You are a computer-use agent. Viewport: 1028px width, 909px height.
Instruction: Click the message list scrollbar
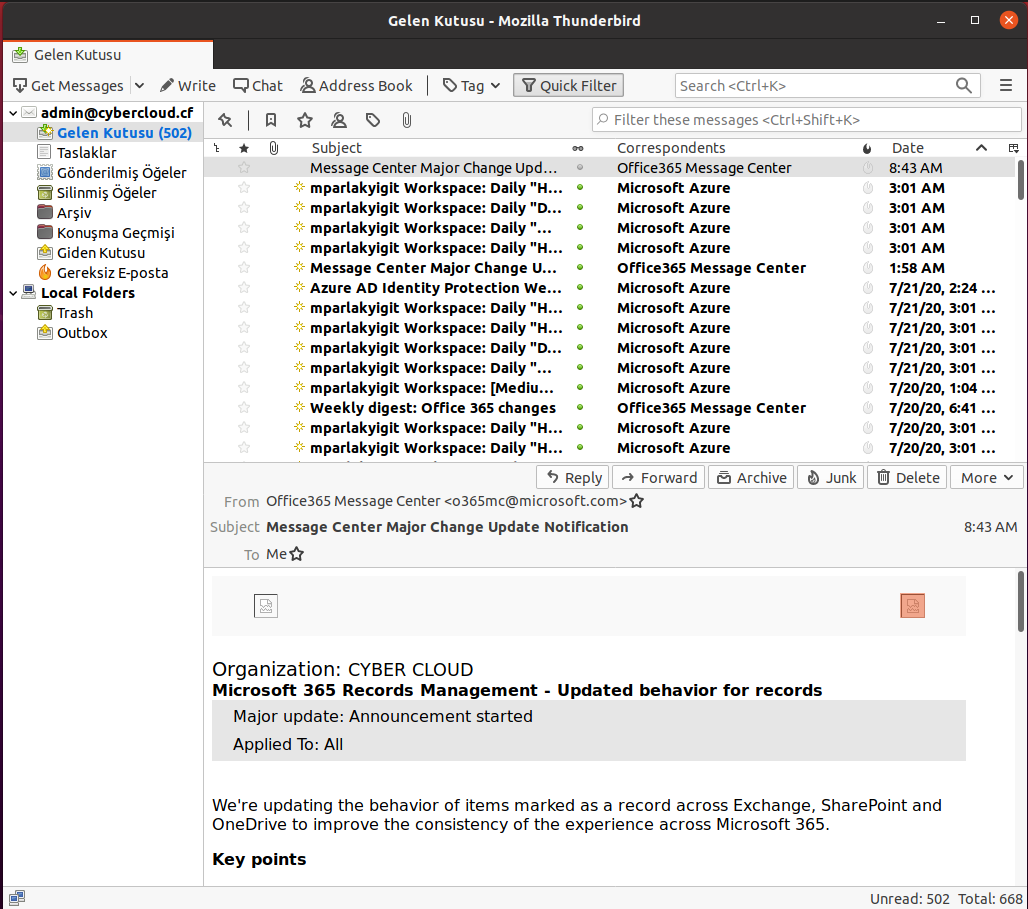[1021, 180]
